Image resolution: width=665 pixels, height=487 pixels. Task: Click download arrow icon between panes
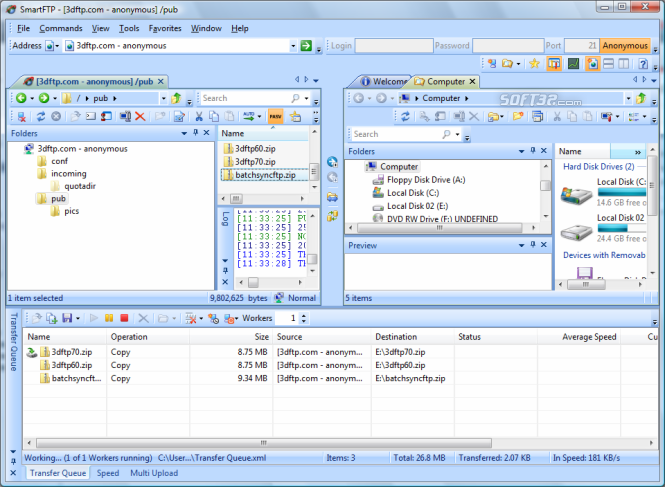[332, 162]
